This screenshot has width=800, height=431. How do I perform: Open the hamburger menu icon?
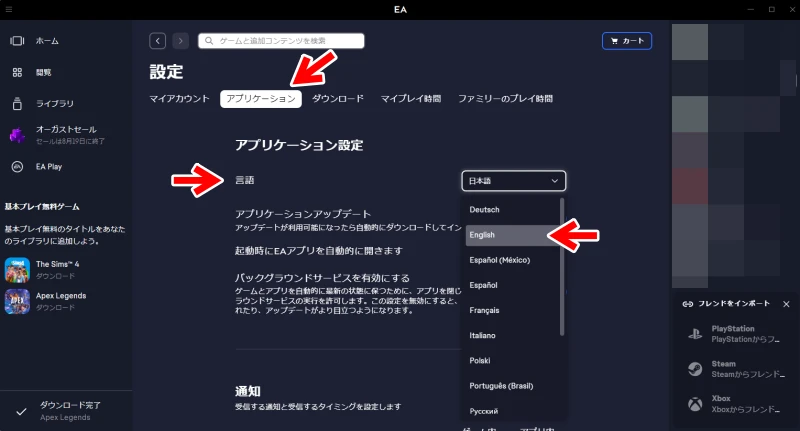pyautogui.click(x=9, y=9)
